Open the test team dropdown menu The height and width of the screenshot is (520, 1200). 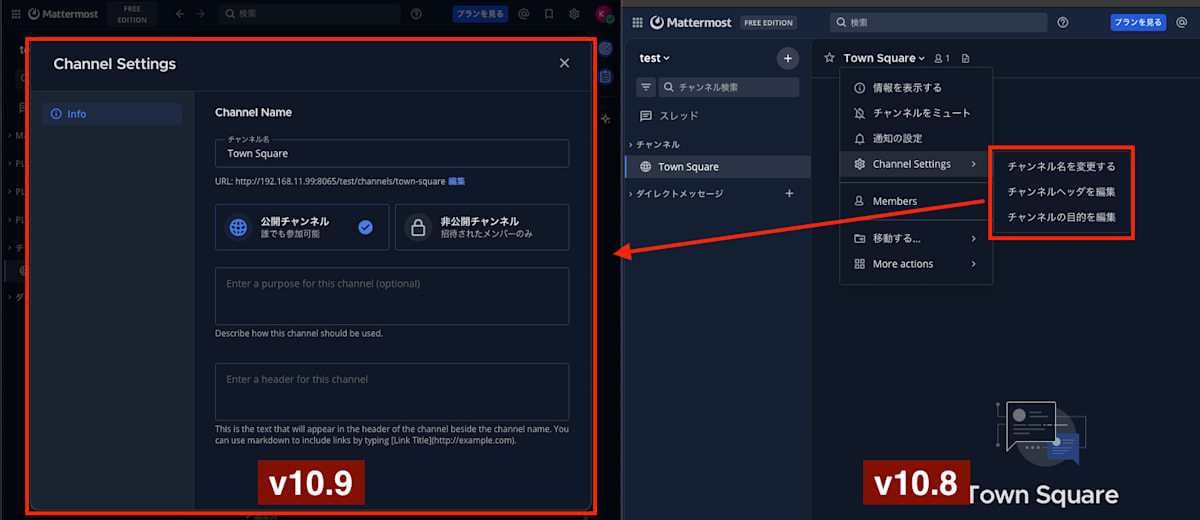[655, 58]
